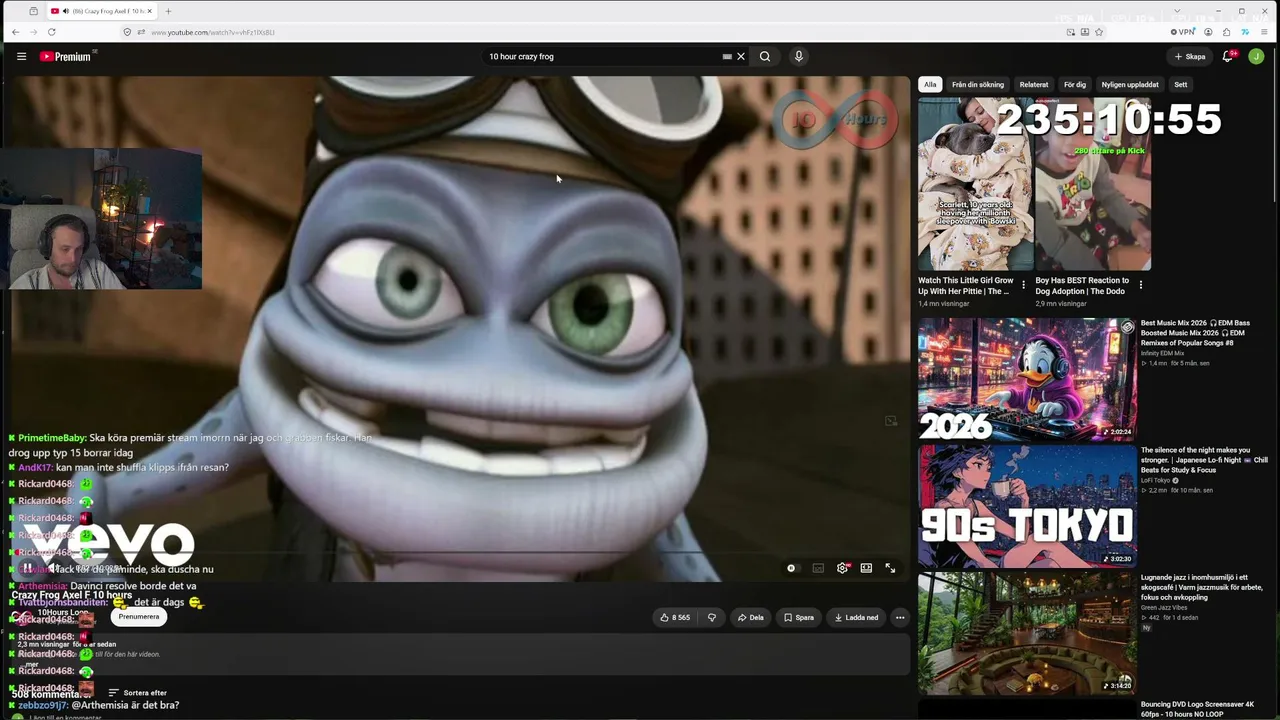1280x720 pixels.
Task: Select the För dig filter chip
Action: (1075, 85)
